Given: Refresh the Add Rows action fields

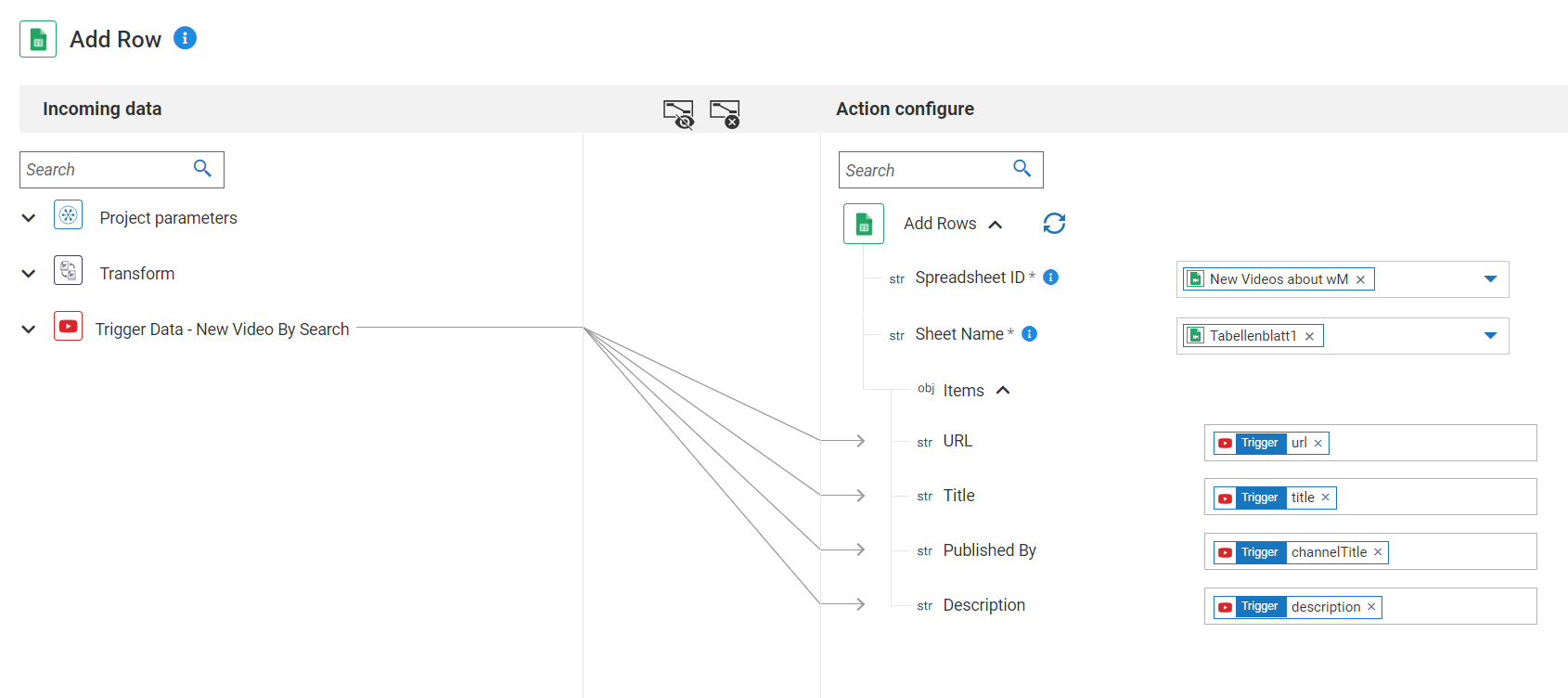Looking at the screenshot, I should click(1054, 224).
